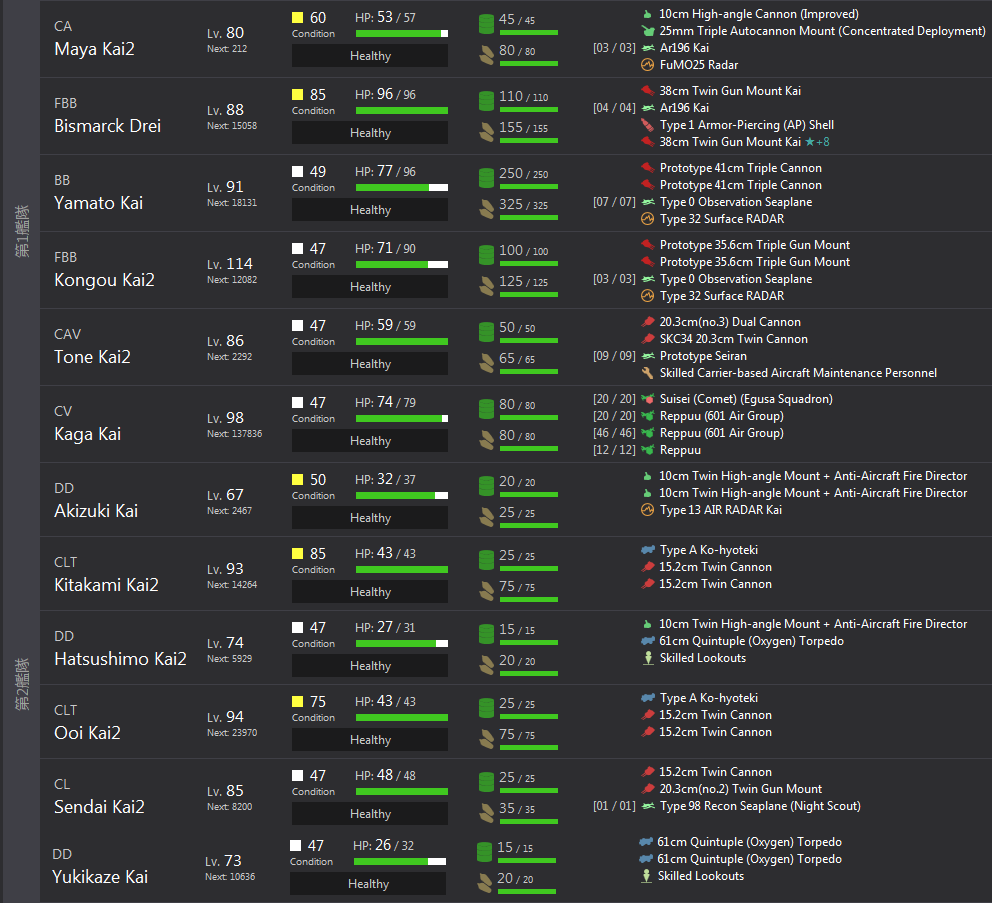Click Yamato Kai's HP bar

[402, 187]
